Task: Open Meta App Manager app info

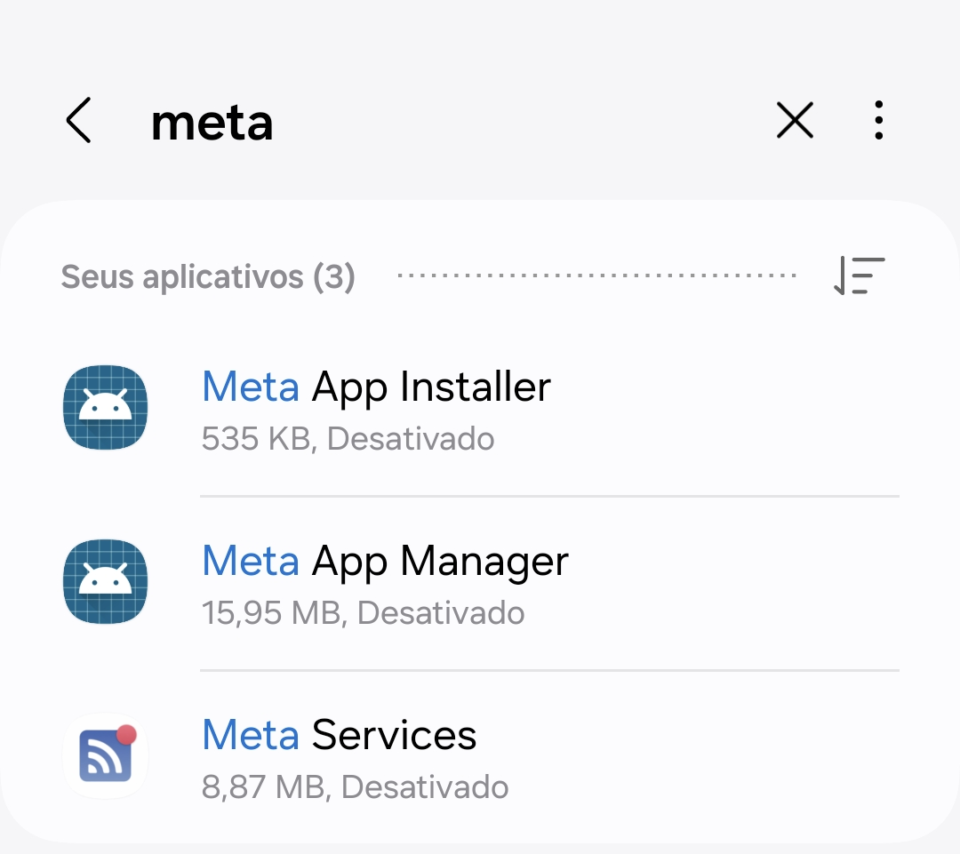Action: 480,583
